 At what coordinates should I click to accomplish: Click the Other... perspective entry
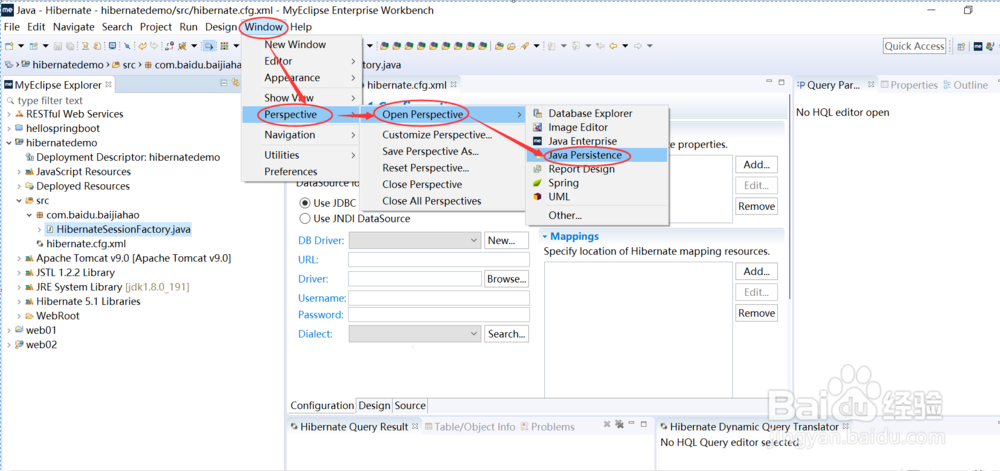point(565,215)
